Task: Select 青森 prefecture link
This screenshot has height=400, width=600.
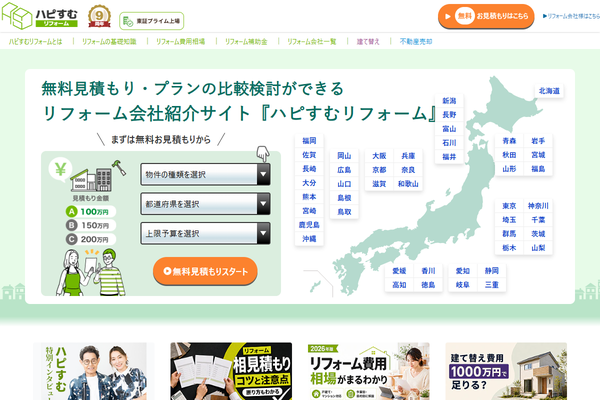Action: [x=509, y=141]
